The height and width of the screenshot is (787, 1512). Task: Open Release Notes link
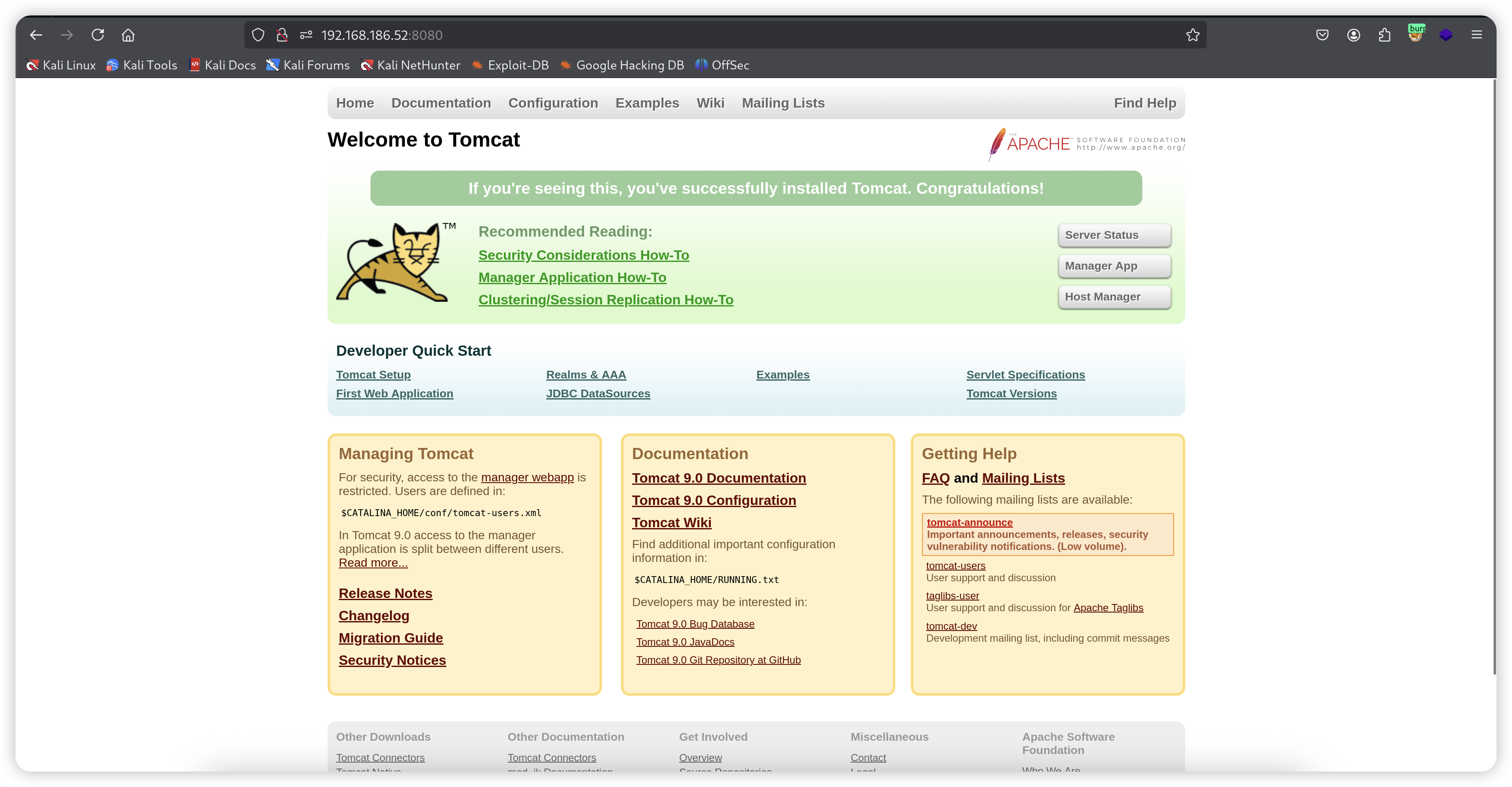pos(385,594)
